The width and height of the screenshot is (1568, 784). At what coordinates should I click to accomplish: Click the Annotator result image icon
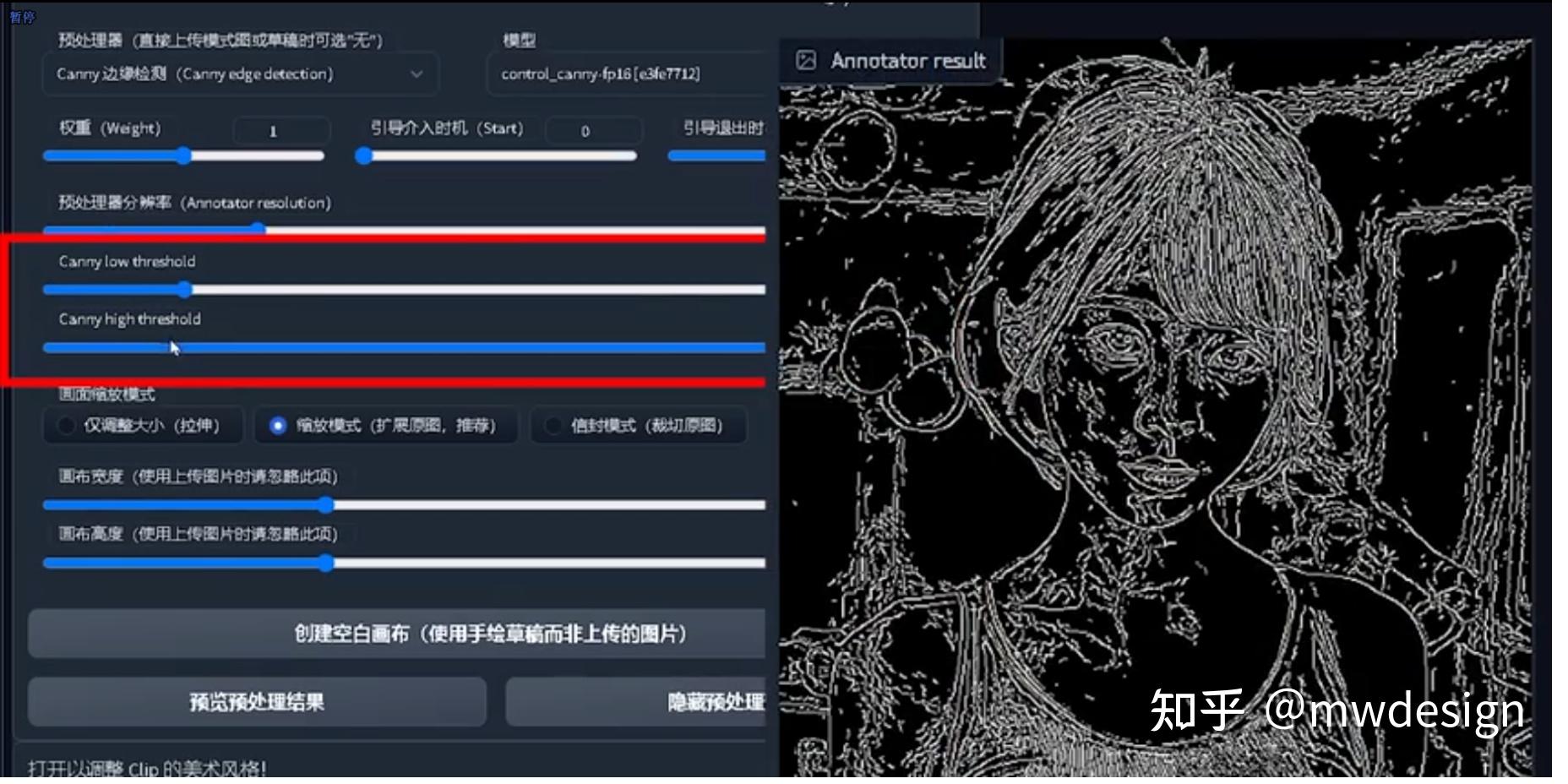click(x=807, y=60)
